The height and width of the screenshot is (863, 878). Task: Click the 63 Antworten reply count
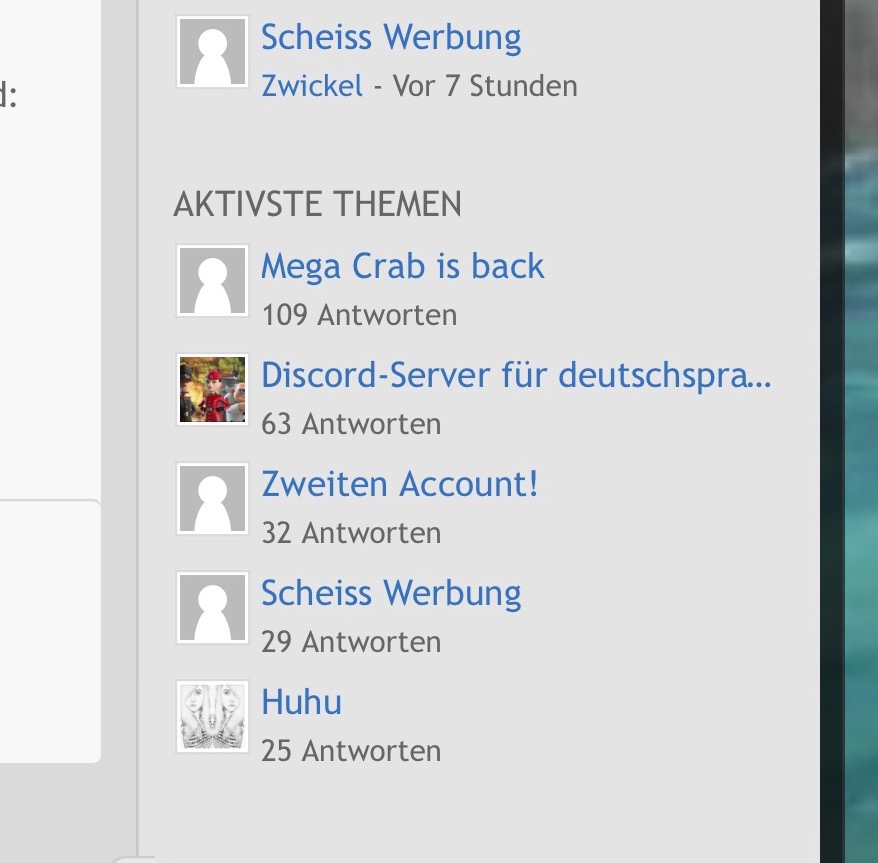click(x=351, y=424)
